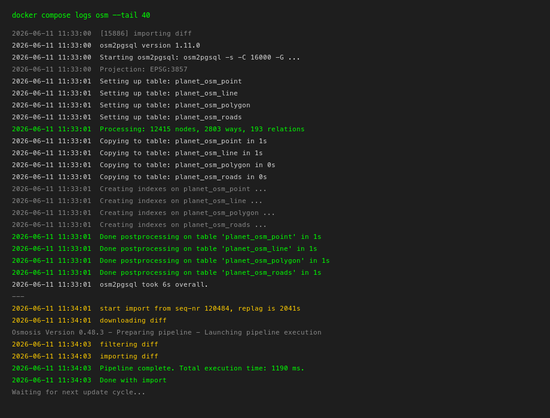Click the docker compose logs command line
The image size is (550, 418).
coord(81,15)
